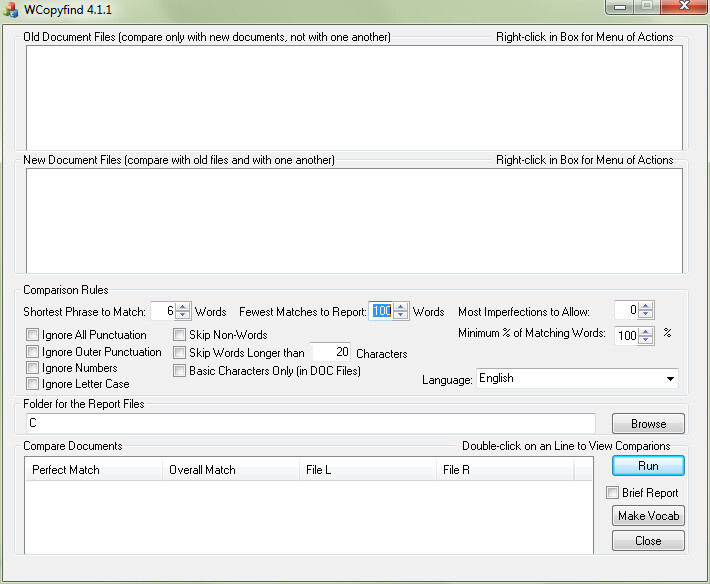Check Skip Words Longer than option
This screenshot has height=584, width=710.
(x=180, y=353)
